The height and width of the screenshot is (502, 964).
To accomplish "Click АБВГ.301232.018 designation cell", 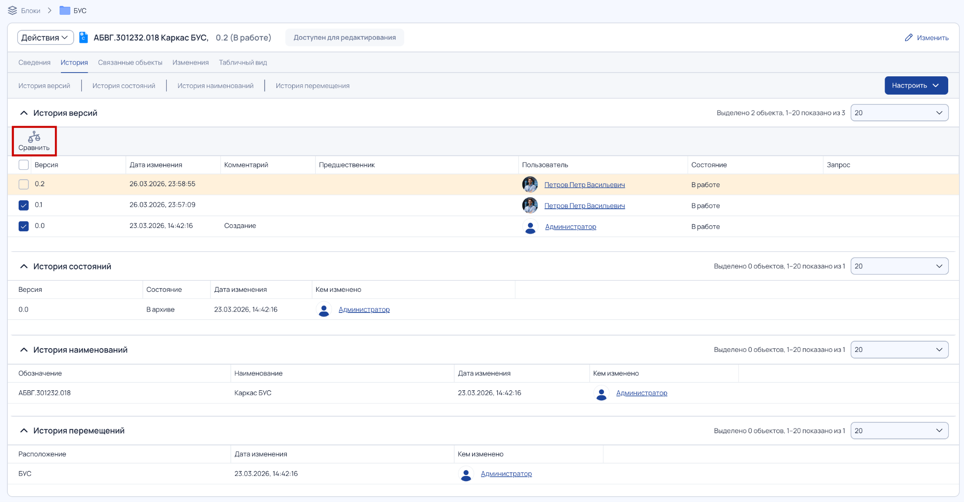I will (44, 393).
